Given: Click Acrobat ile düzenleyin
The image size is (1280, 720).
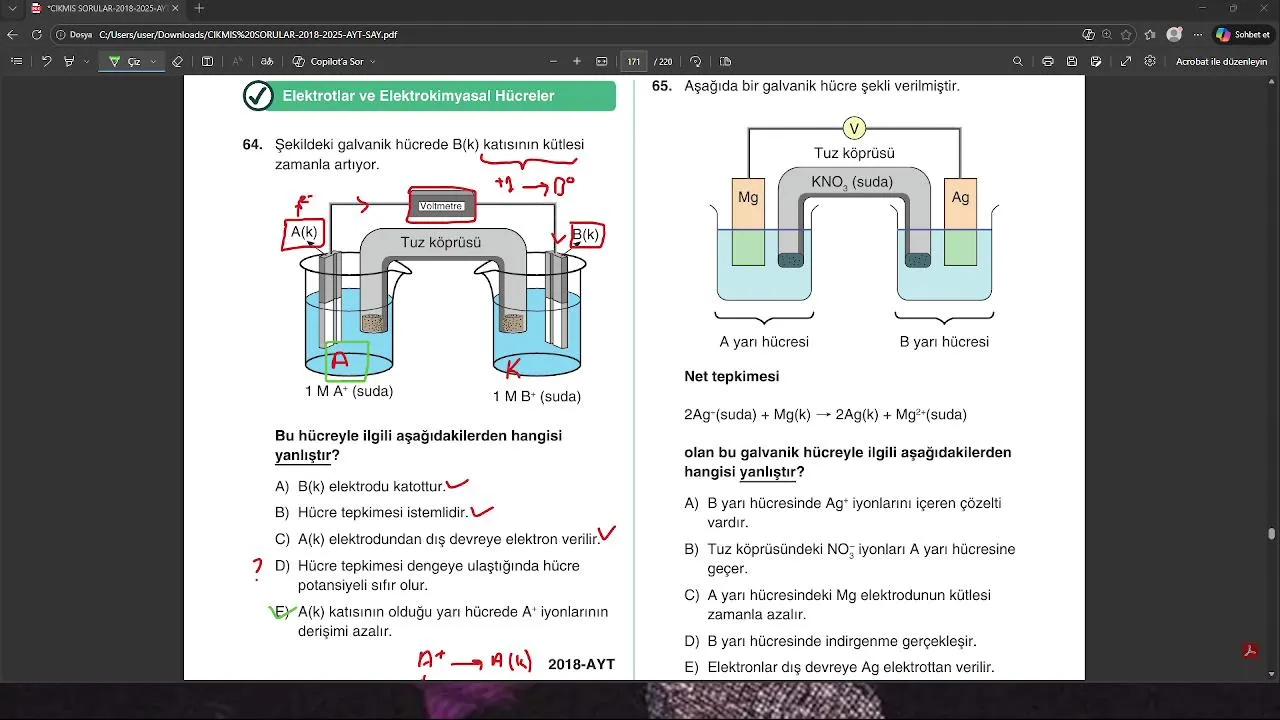Looking at the screenshot, I should [1221, 61].
